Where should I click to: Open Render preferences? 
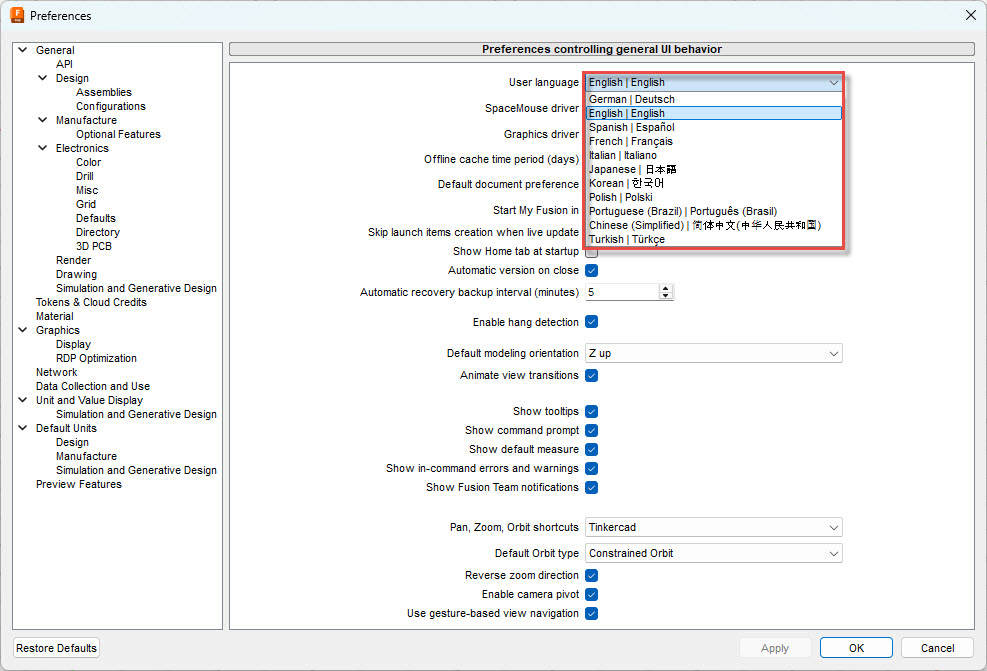pyautogui.click(x=74, y=260)
